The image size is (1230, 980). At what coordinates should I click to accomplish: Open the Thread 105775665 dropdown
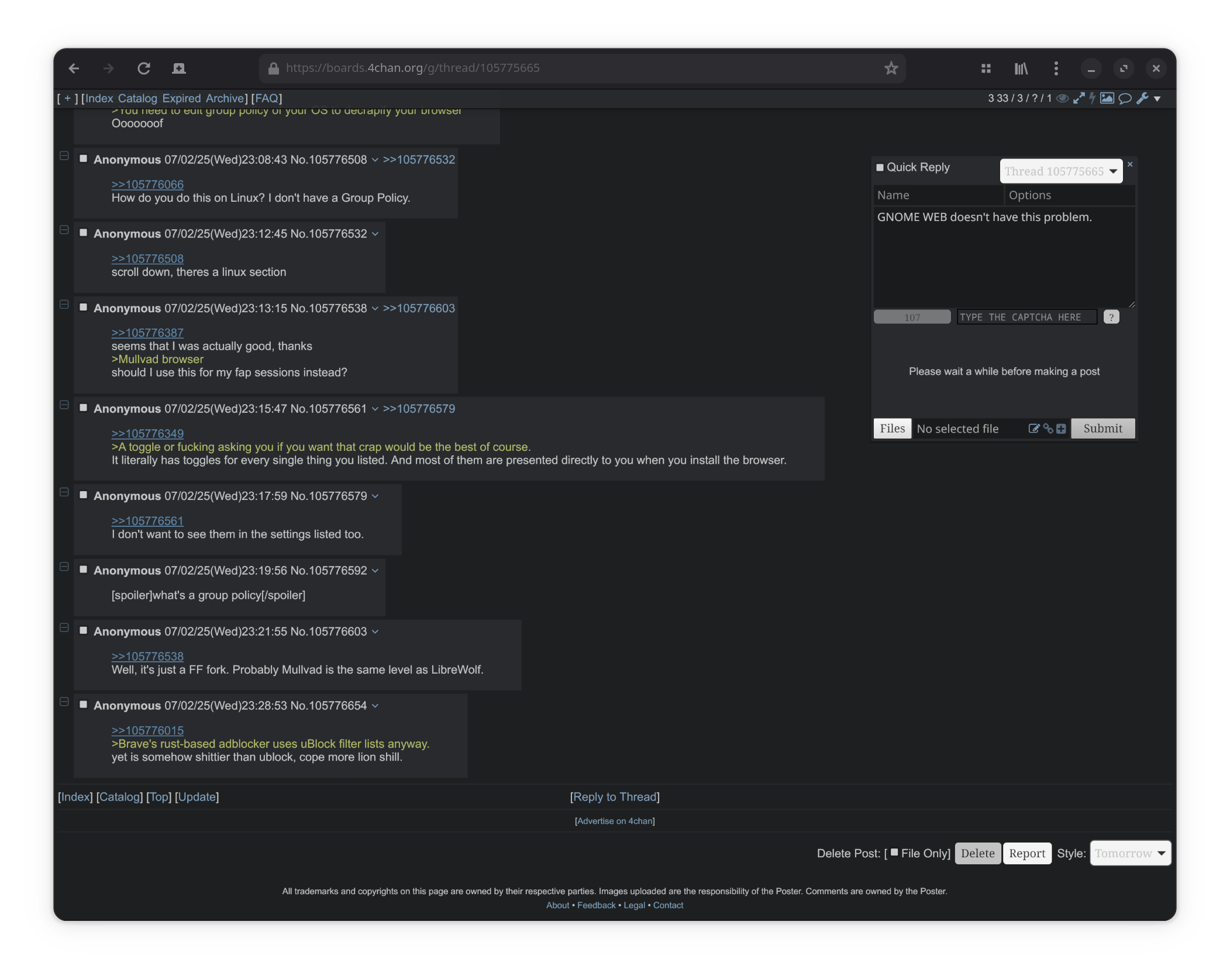click(1061, 171)
